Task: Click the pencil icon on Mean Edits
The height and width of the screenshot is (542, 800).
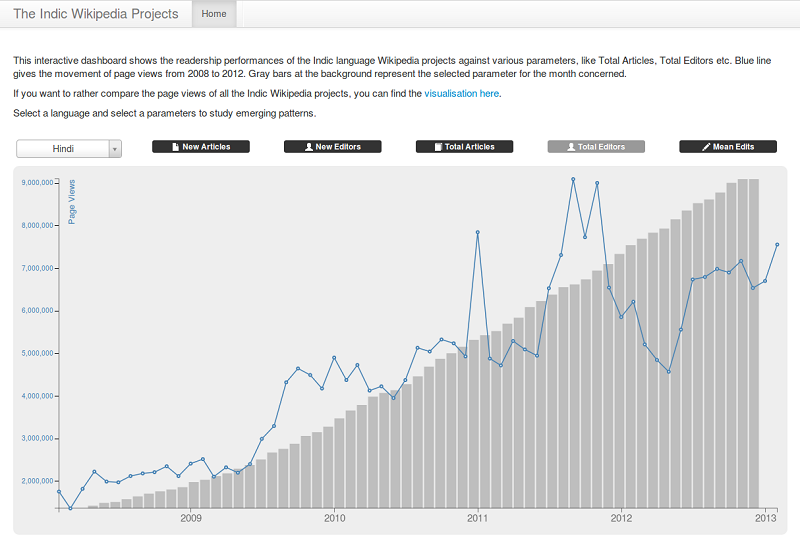Action: (x=707, y=147)
